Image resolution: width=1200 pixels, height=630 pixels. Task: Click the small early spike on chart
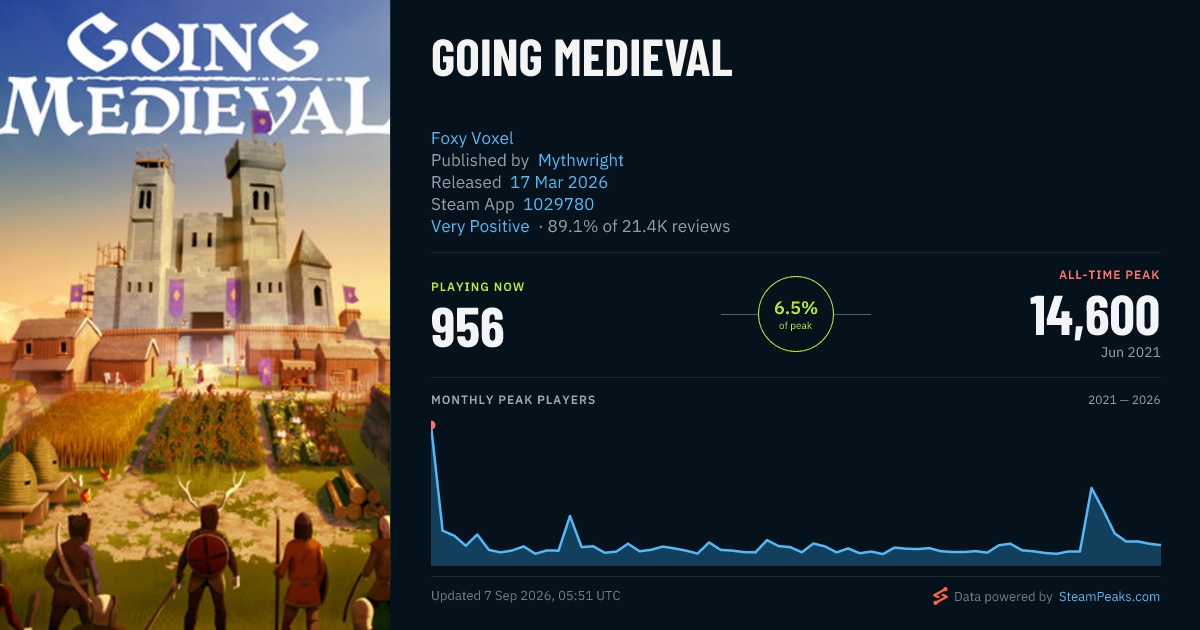click(x=569, y=516)
